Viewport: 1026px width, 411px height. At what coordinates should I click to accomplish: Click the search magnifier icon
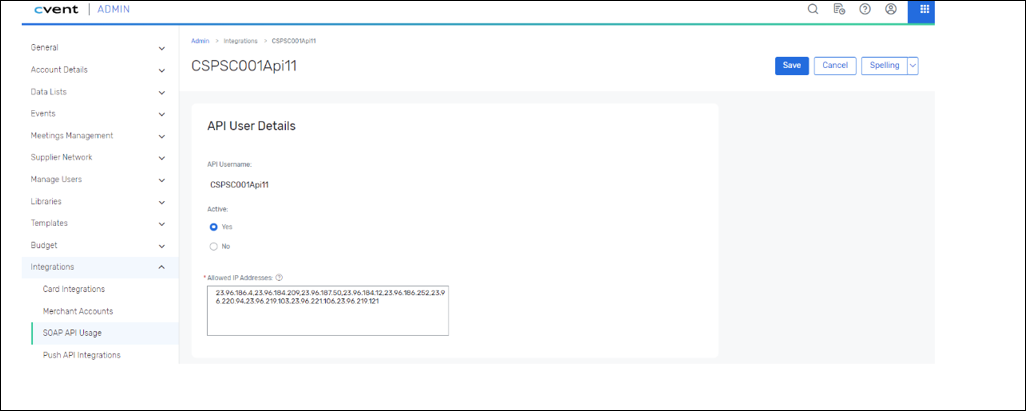[x=813, y=9]
